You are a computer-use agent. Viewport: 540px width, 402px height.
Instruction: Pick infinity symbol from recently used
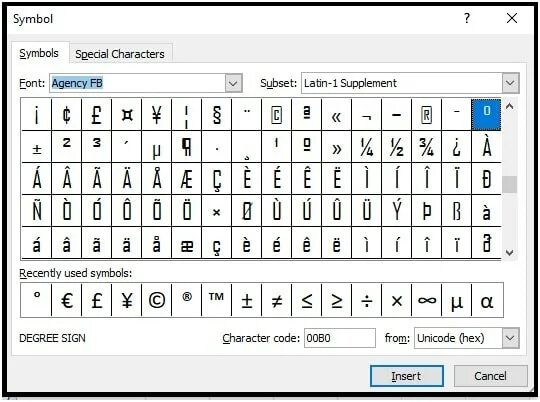point(426,300)
